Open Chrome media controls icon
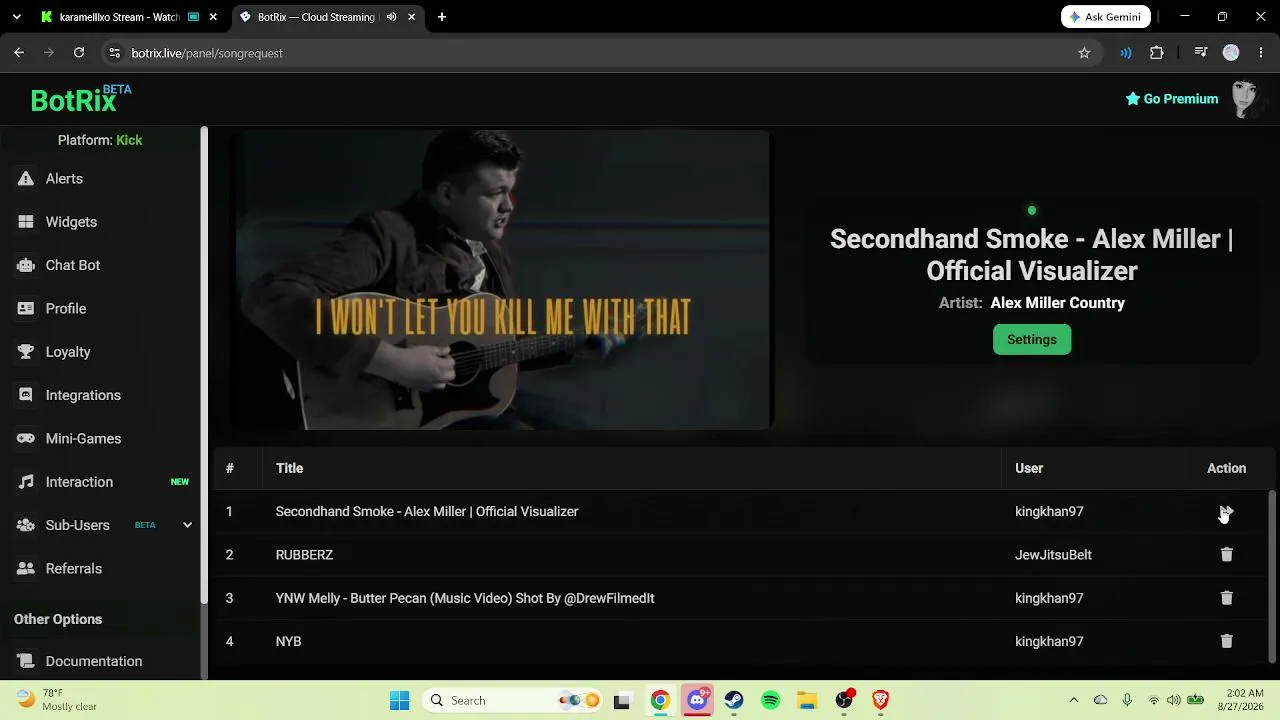The image size is (1280, 720). [x=1201, y=53]
